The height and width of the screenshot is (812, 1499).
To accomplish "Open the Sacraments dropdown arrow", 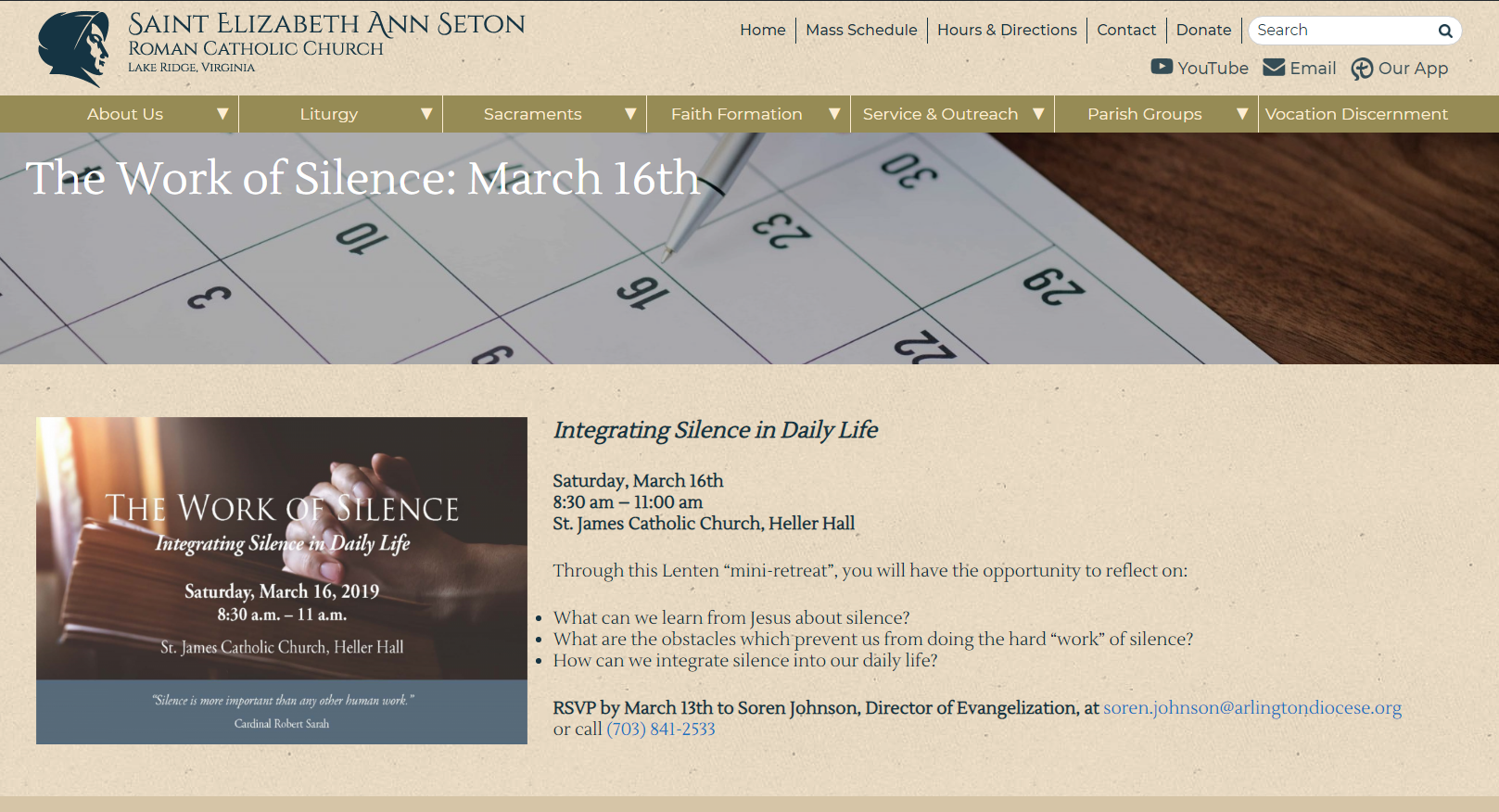I will coord(630,114).
